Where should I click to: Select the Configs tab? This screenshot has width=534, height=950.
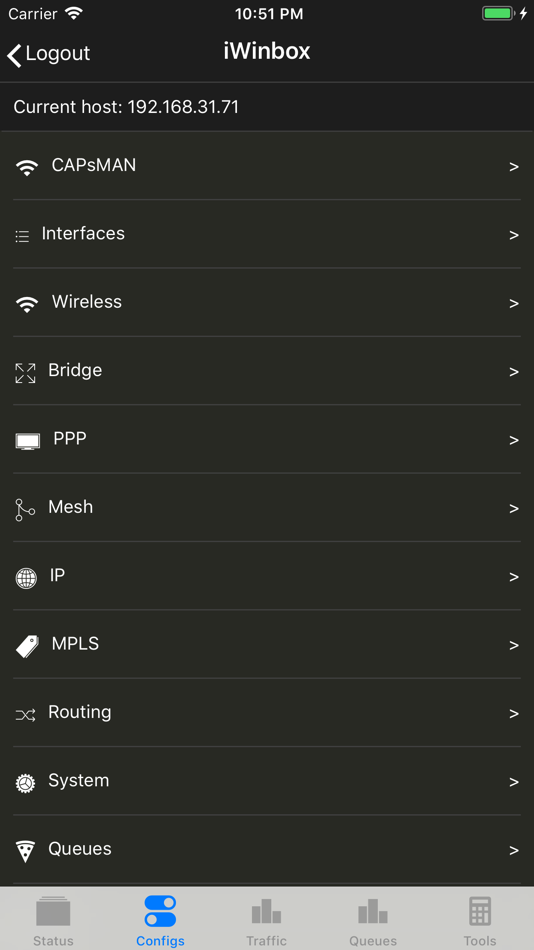pyautogui.click(x=160, y=920)
